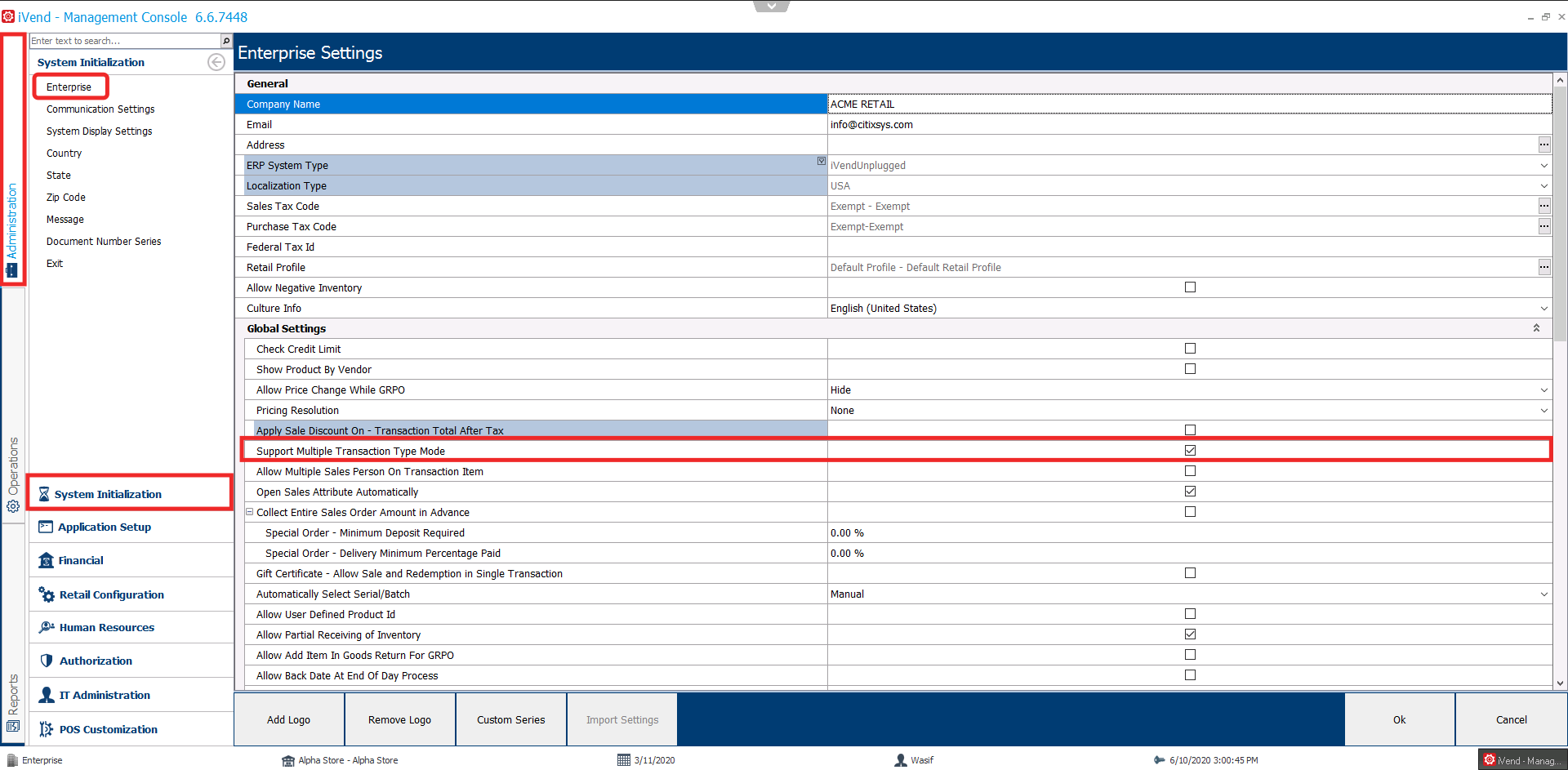The image size is (1568, 770).
Task: Toggle Allow Negative Inventory checkbox
Action: tap(1190, 287)
